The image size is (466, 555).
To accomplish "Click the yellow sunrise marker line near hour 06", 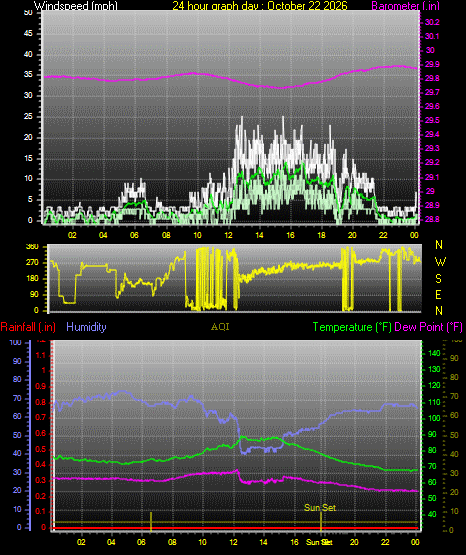I will [x=151, y=521].
